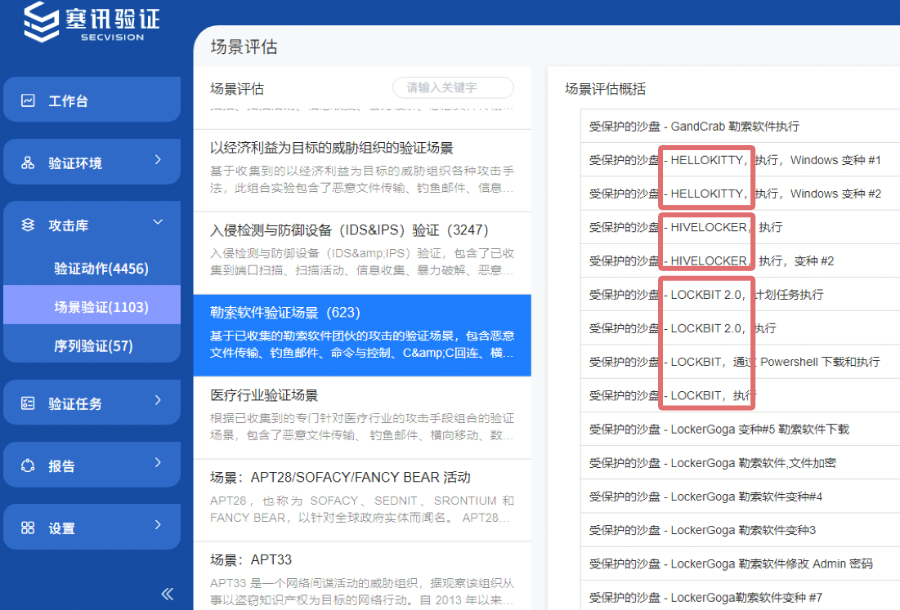
Task: Click LockerGoga 勒索软件修改 Admin 密码 row
Action: 740,564
